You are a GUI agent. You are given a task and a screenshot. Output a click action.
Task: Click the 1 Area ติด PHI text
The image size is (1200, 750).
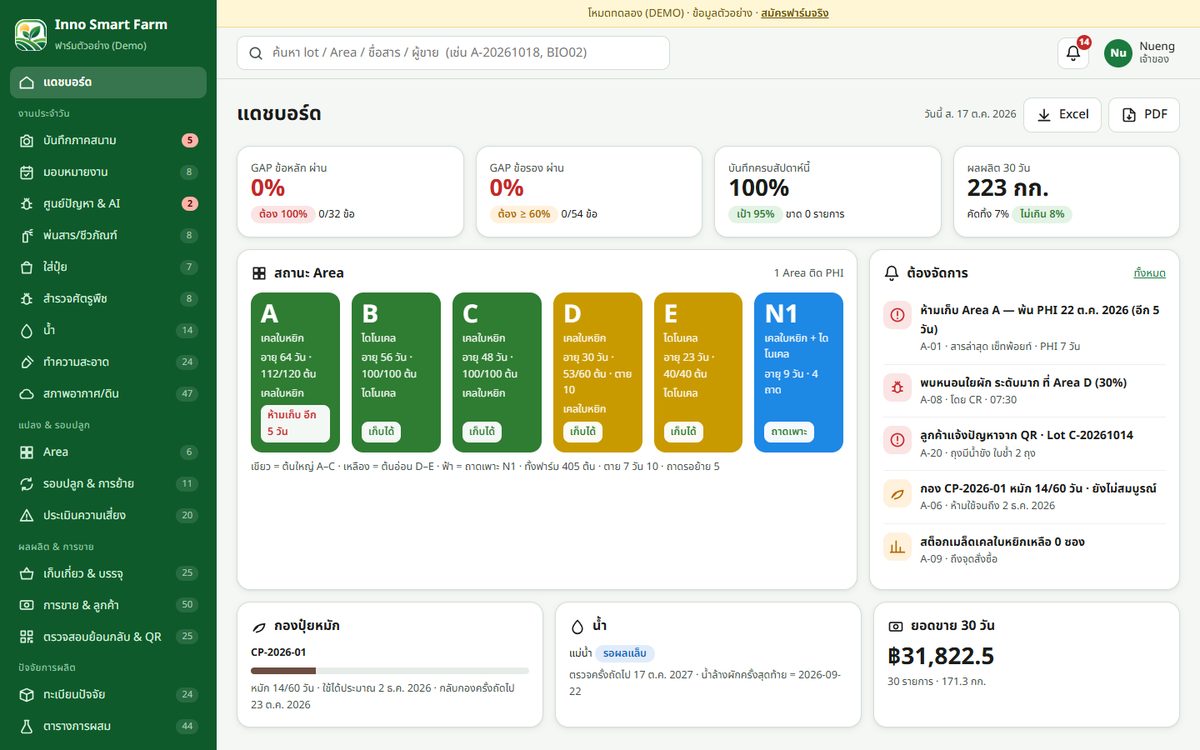point(808,273)
